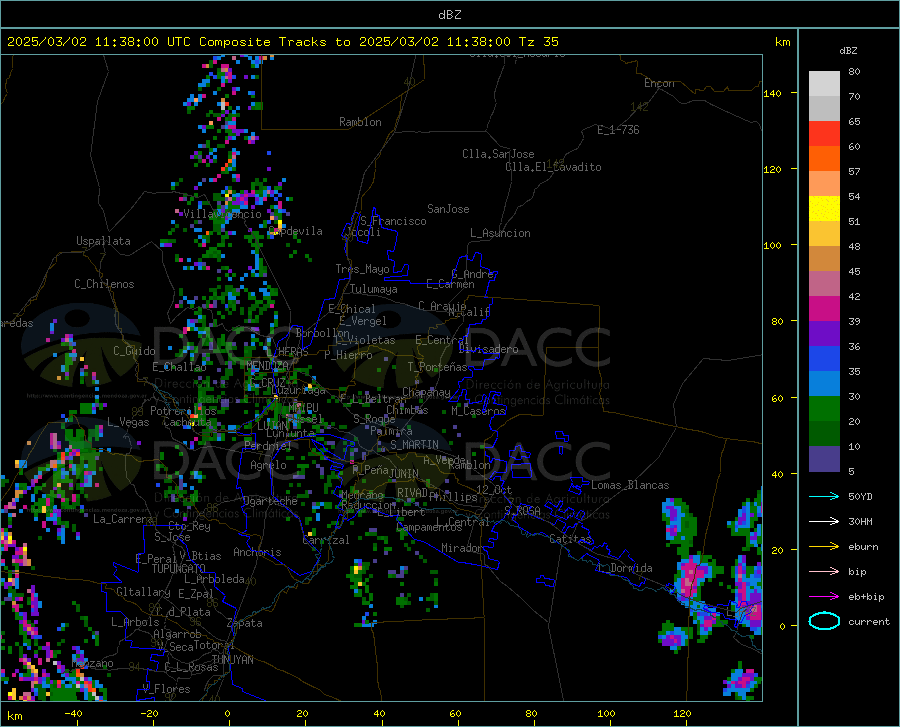Click the blue 36 dBZ legend swatch
Image resolution: width=900 pixels, height=727 pixels.
[x=824, y=358]
